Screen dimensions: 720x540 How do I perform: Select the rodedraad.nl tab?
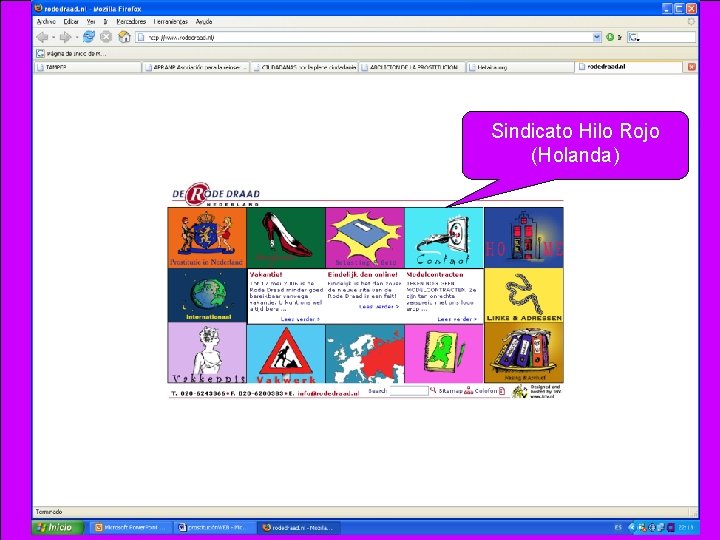pos(629,67)
